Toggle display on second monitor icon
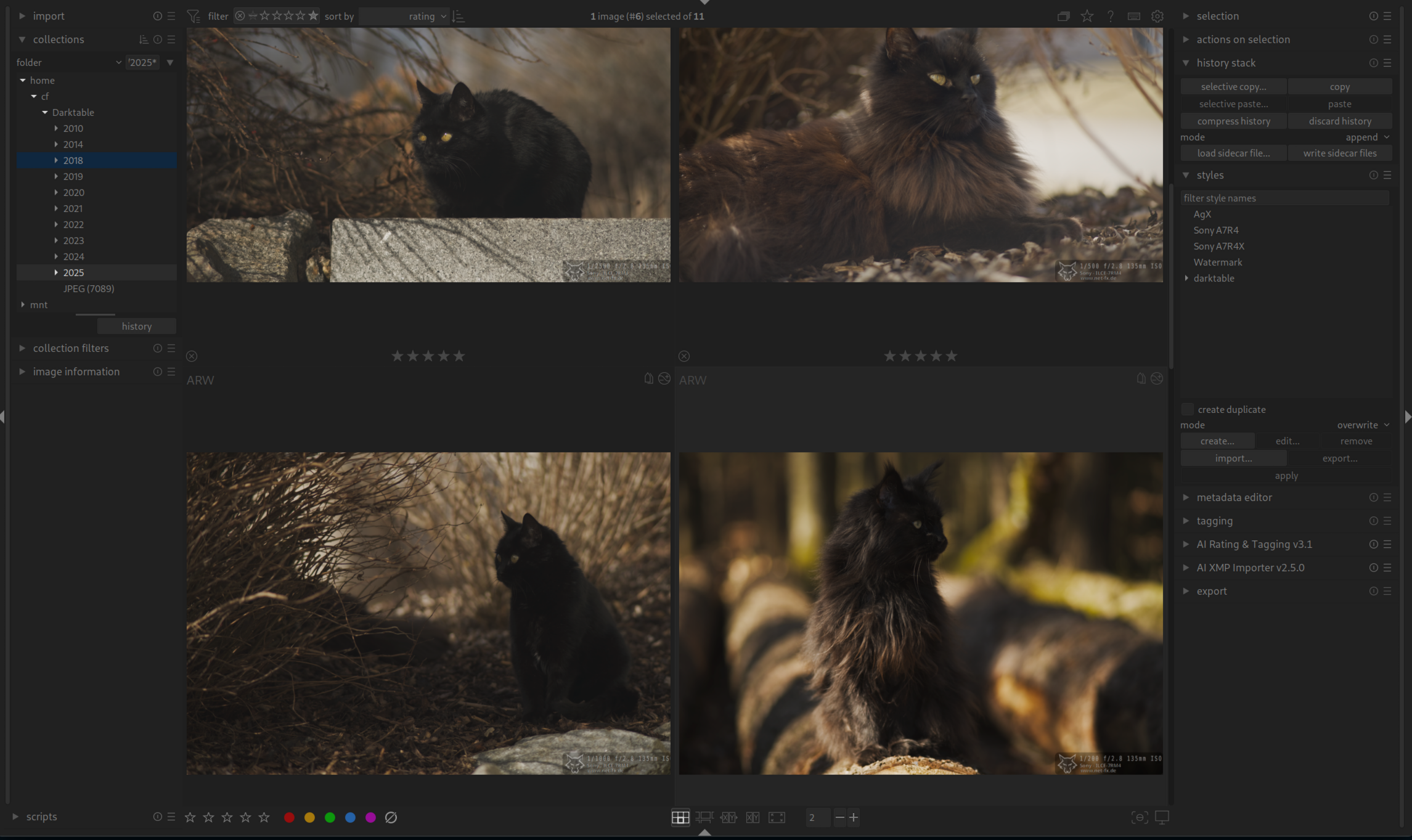 pos(1162,817)
